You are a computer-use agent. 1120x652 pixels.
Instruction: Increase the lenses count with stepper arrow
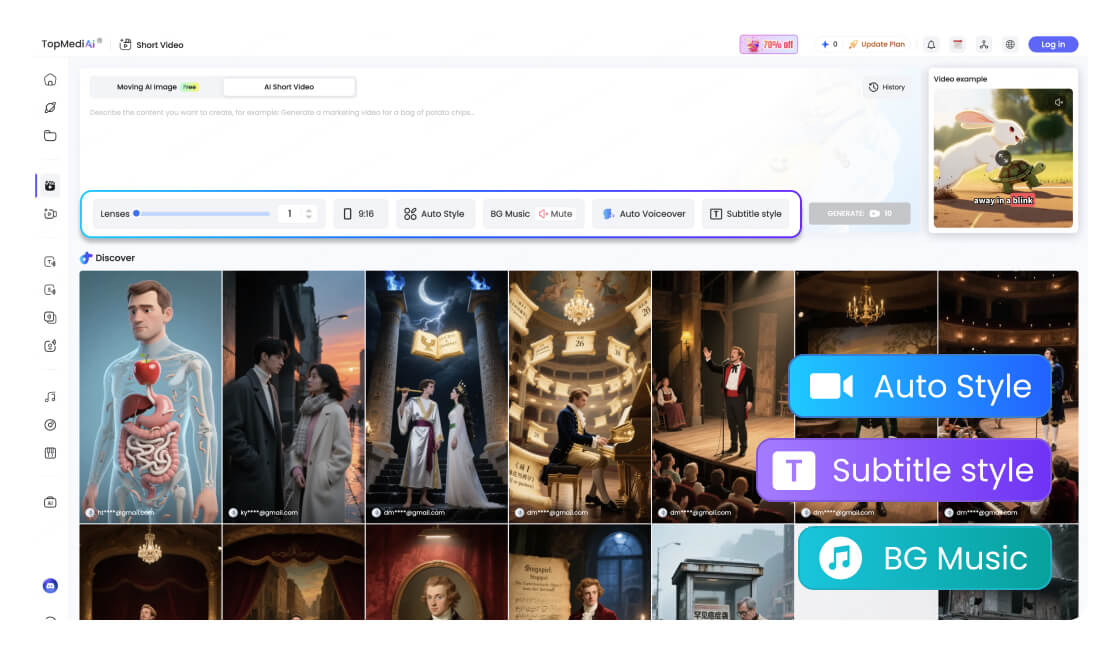309,210
